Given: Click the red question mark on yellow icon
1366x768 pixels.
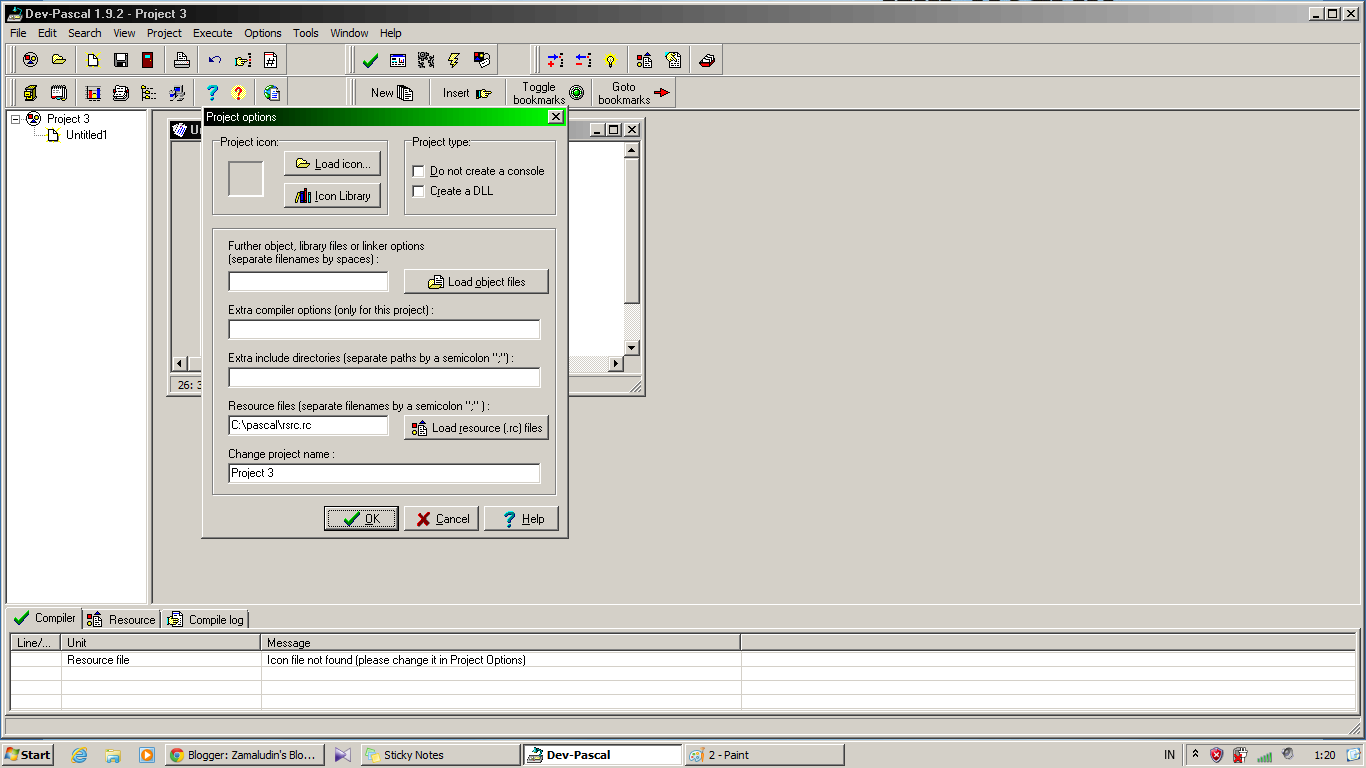Looking at the screenshot, I should point(238,93).
